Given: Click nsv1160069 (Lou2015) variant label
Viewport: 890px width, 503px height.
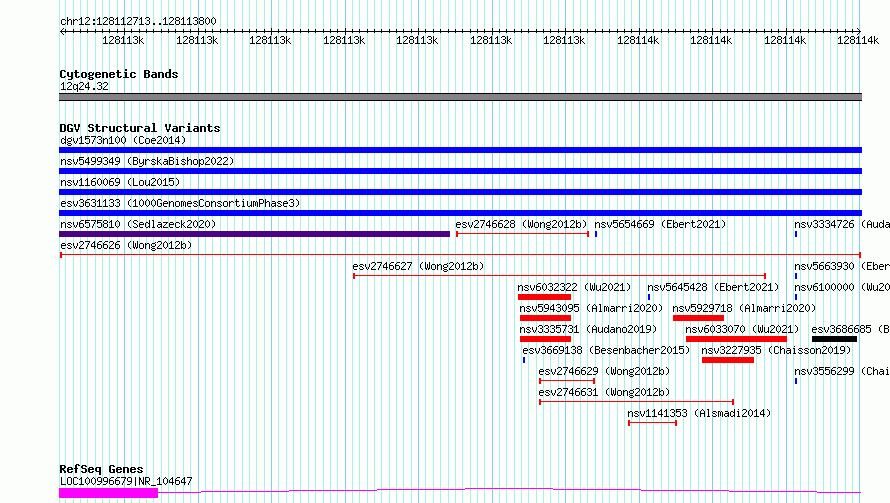Looking at the screenshot, I should point(120,182).
